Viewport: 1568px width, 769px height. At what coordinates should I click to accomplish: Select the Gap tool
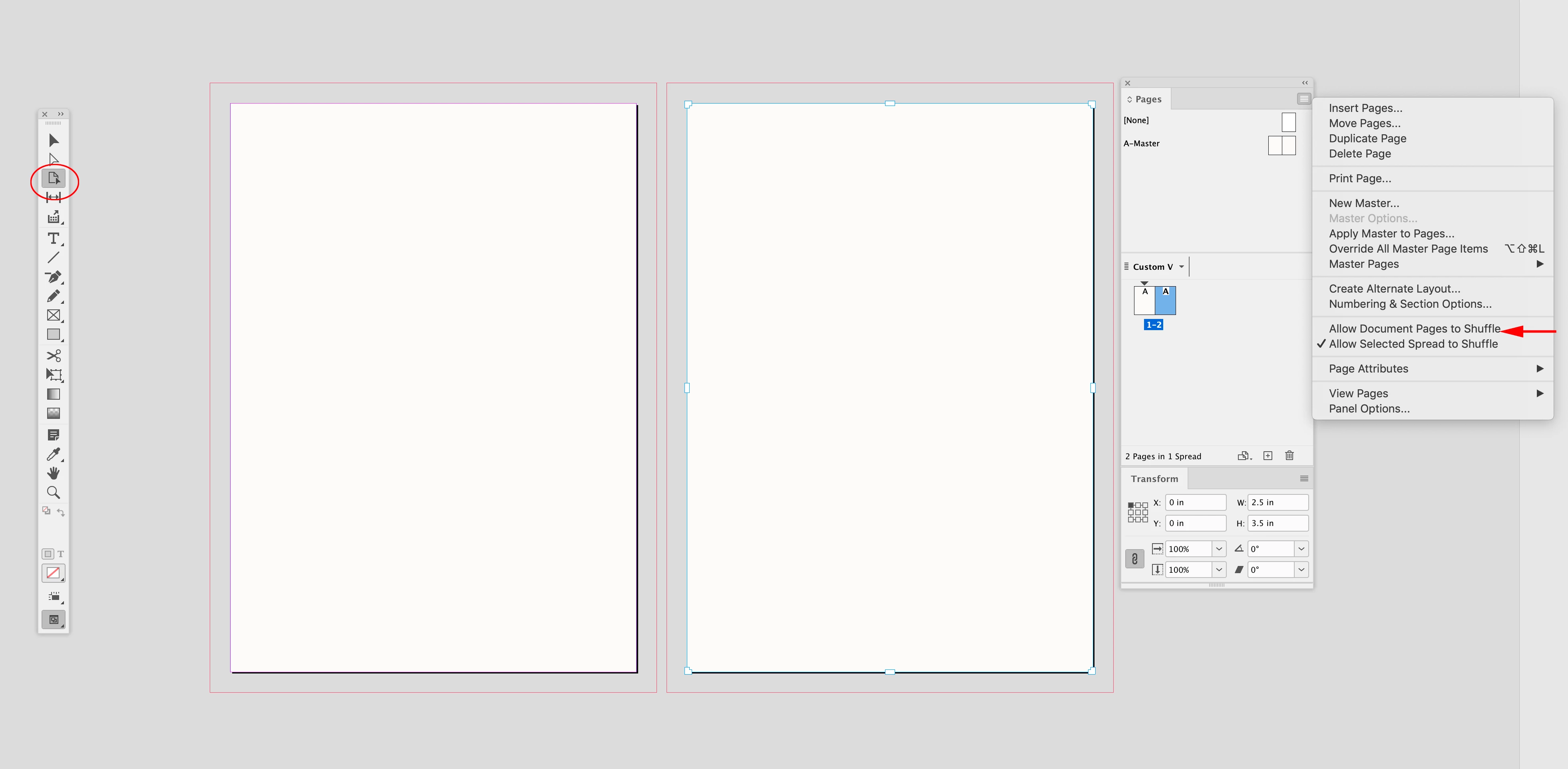pyautogui.click(x=54, y=197)
